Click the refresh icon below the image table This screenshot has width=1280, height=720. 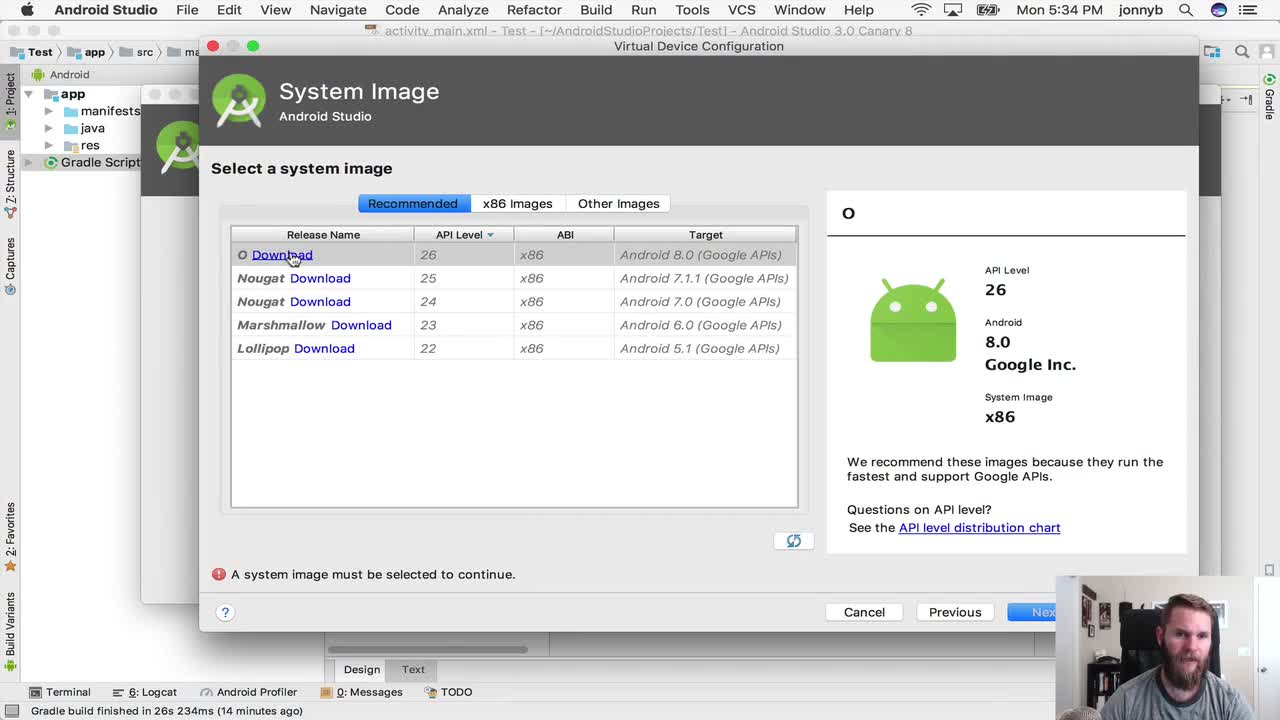click(793, 541)
